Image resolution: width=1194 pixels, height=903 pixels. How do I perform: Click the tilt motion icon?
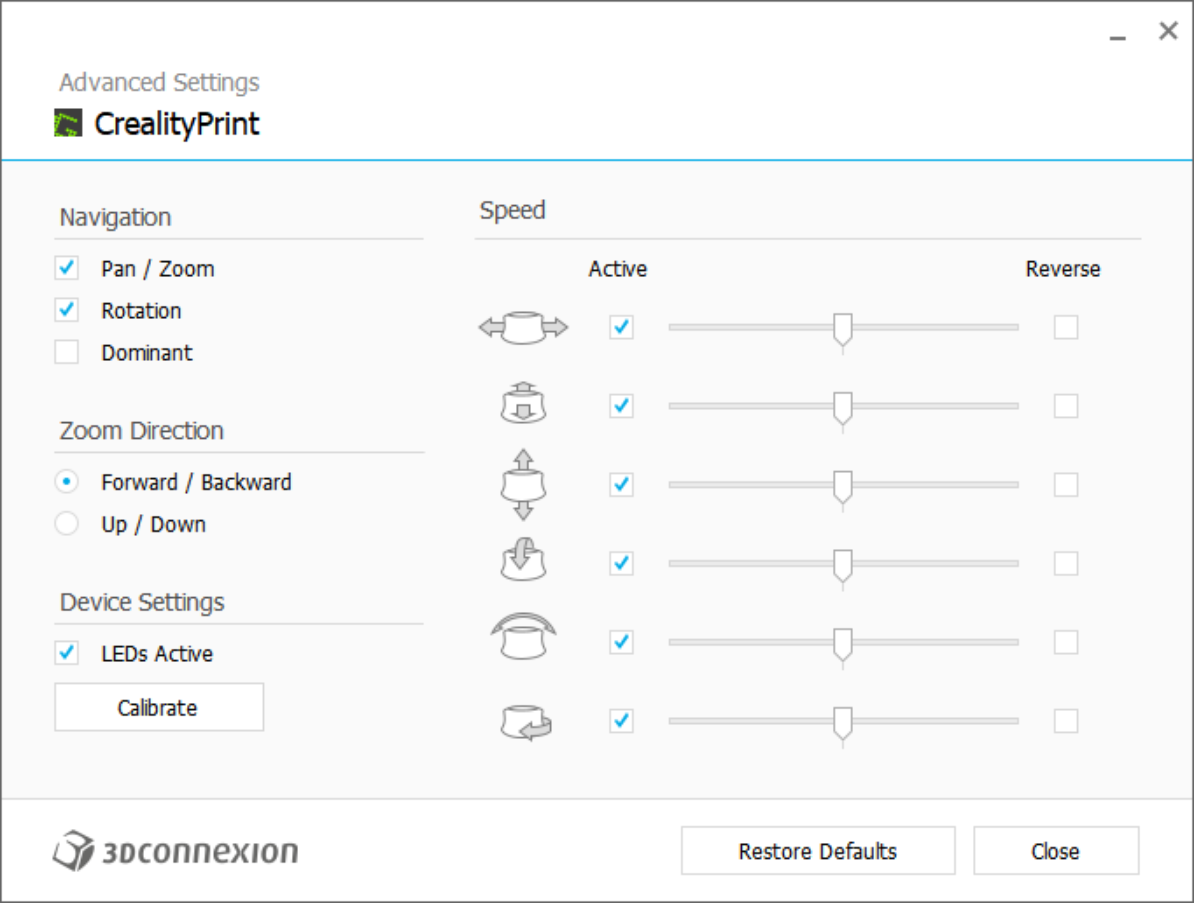(523, 563)
